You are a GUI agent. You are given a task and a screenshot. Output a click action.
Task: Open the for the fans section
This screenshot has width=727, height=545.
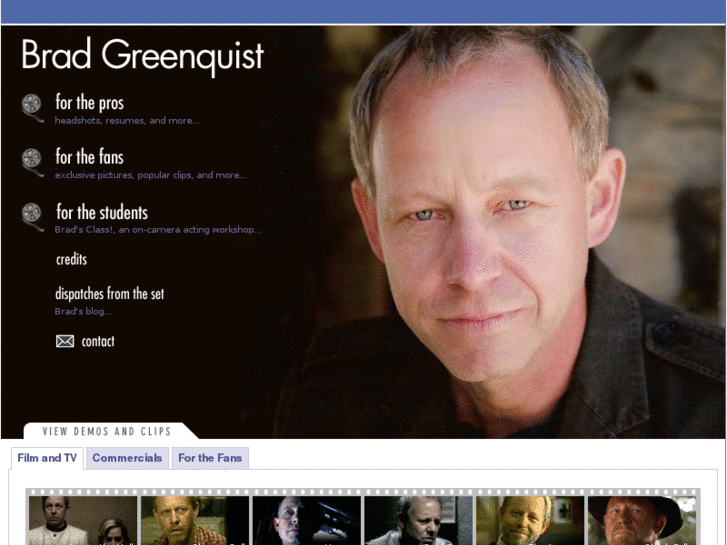pyautogui.click(x=89, y=157)
